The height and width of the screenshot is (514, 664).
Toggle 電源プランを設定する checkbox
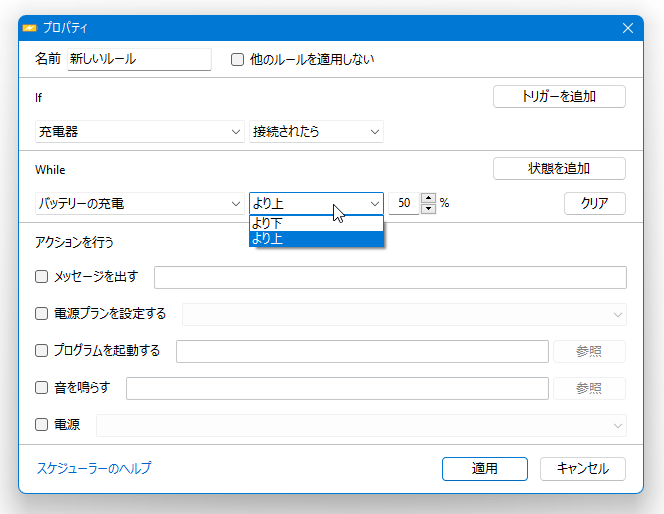pos(42,314)
